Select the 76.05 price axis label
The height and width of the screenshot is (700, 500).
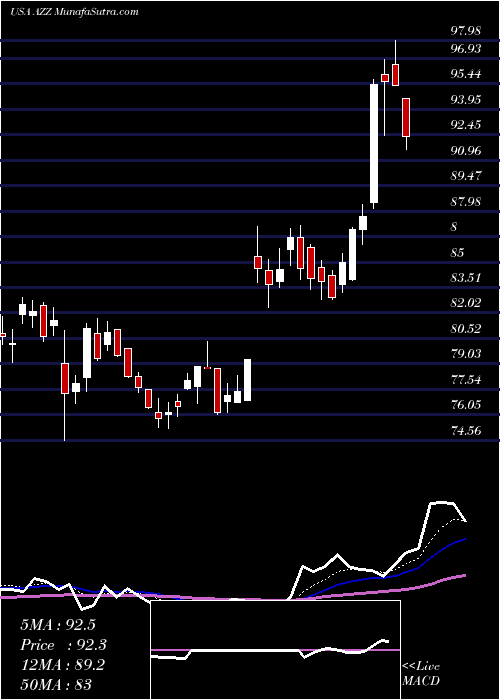(466, 405)
